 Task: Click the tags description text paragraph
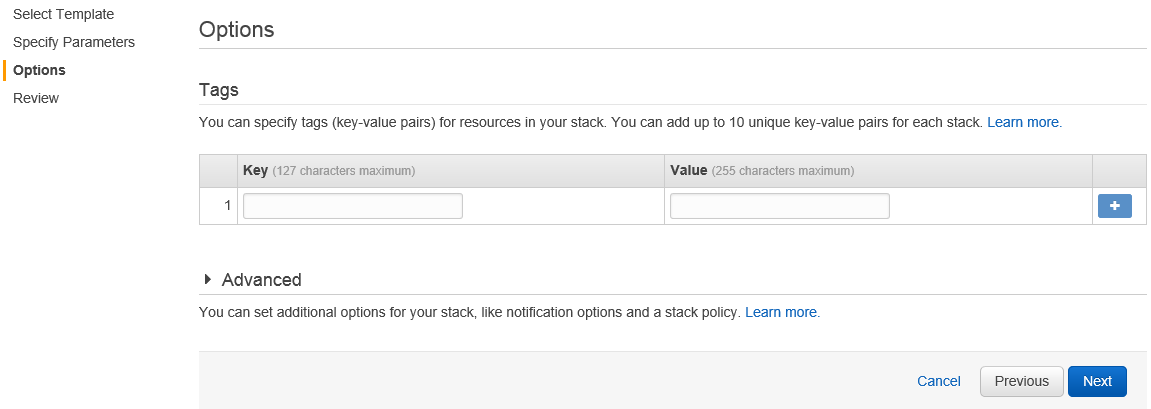(591, 123)
